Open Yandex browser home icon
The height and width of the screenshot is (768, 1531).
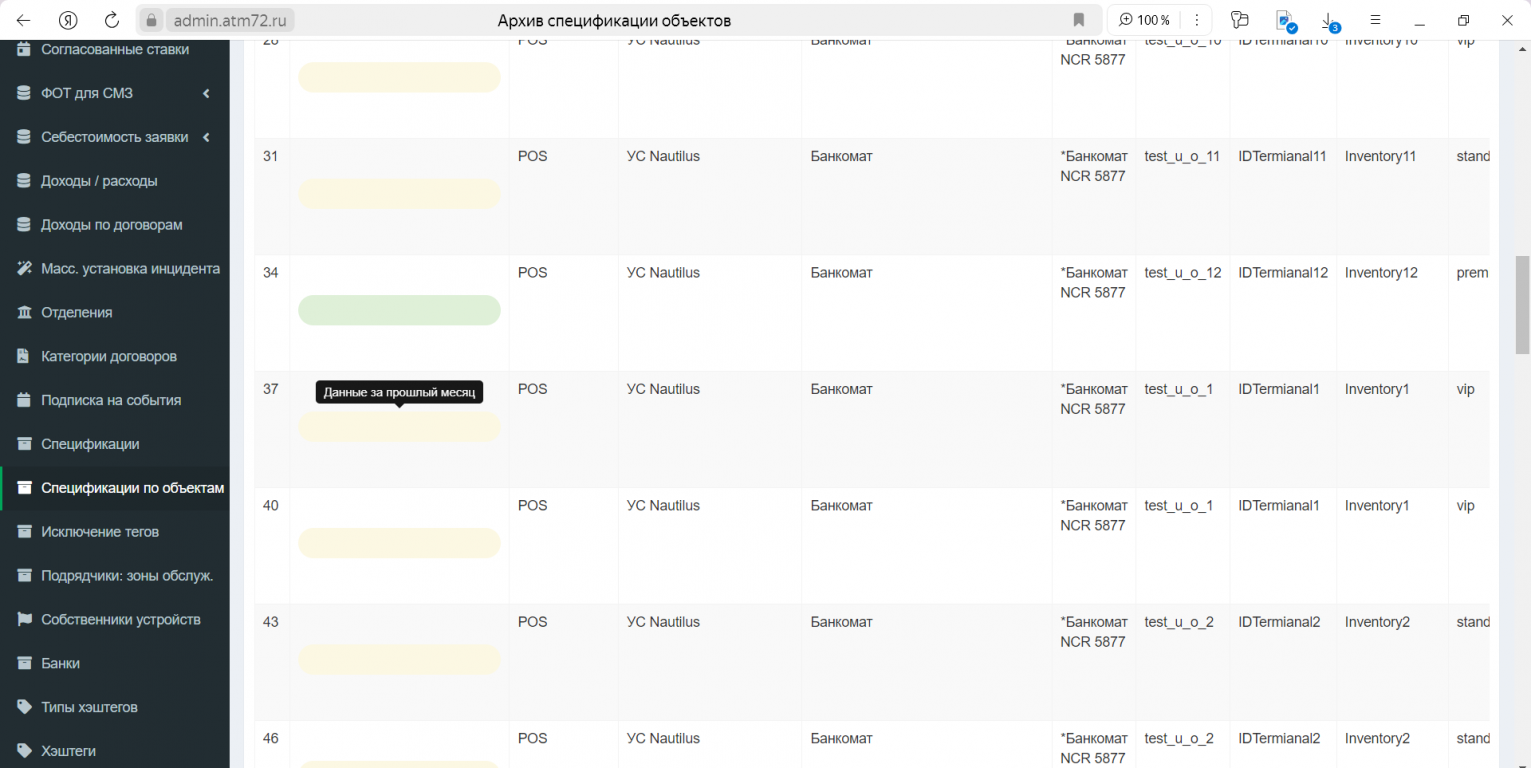[68, 20]
